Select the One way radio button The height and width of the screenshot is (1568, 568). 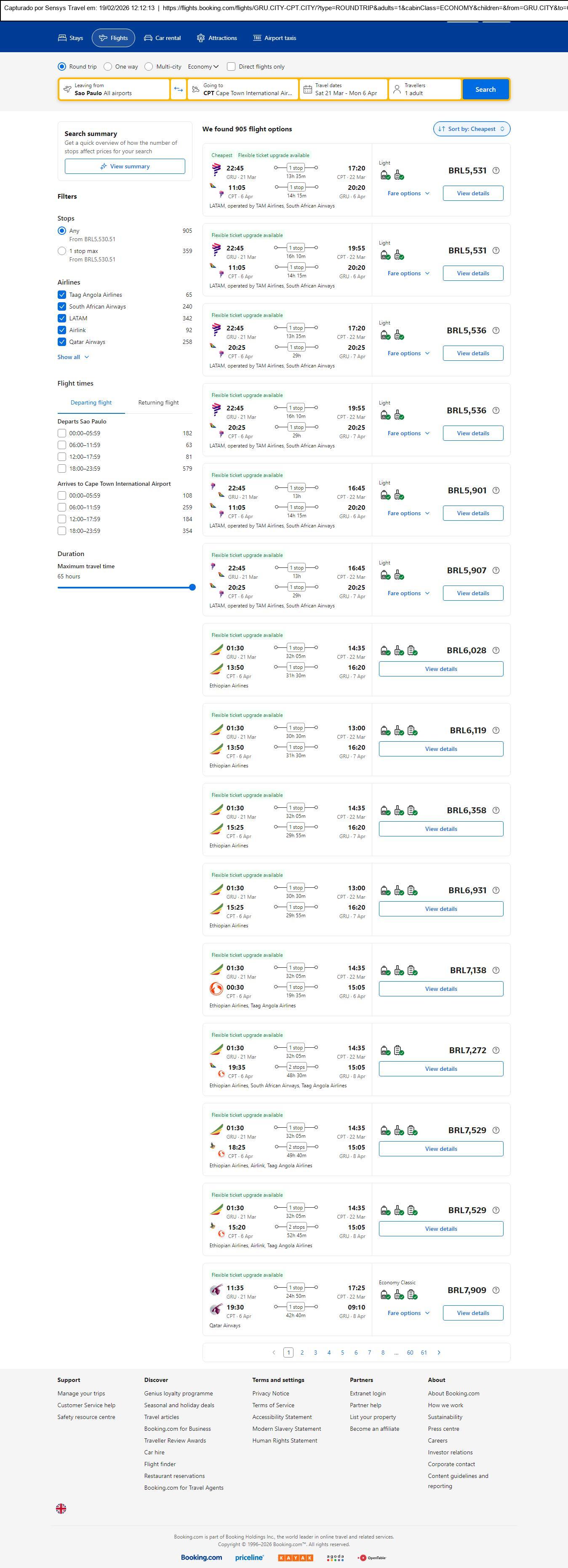coord(108,67)
